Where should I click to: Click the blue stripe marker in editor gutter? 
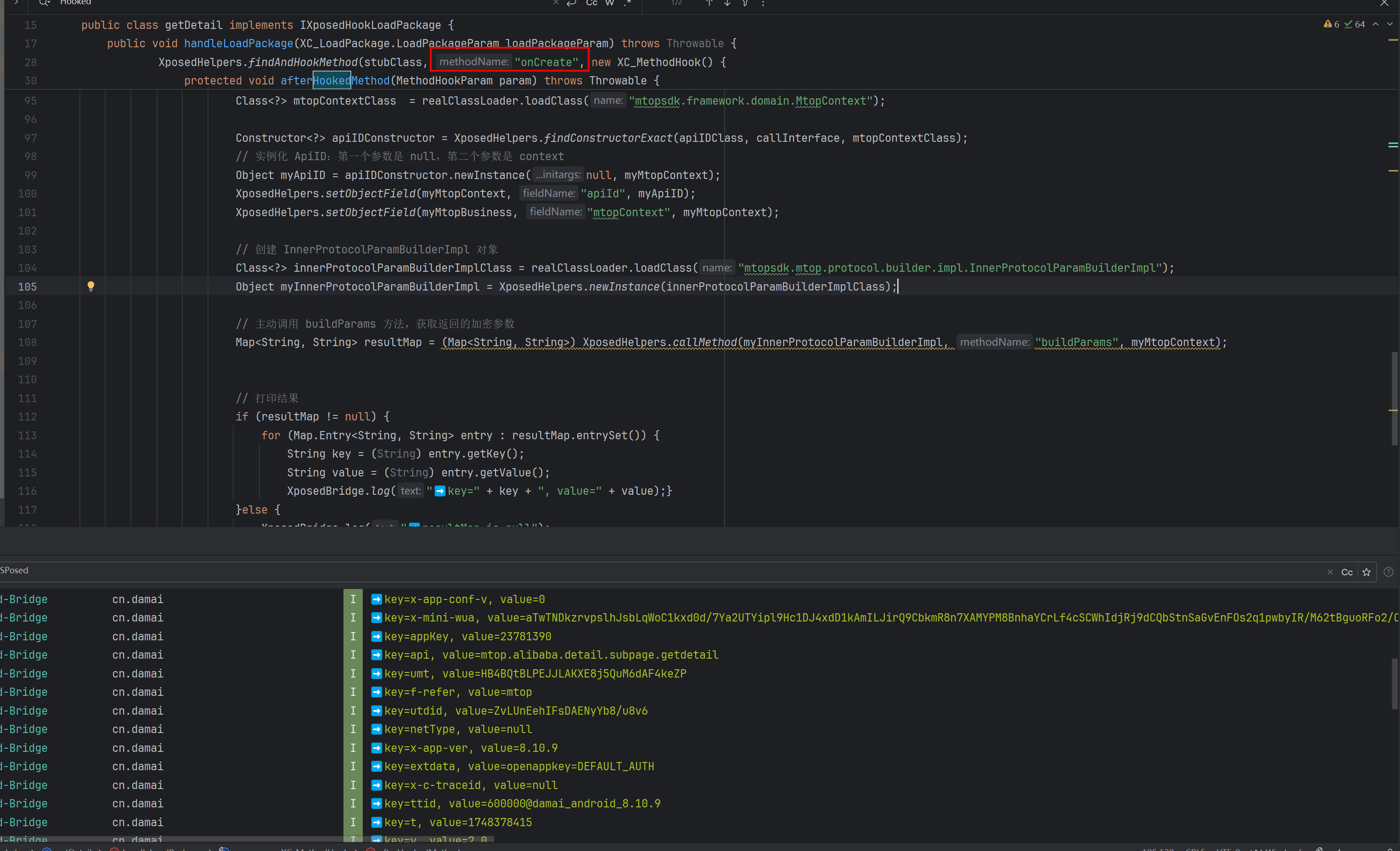point(1393,145)
